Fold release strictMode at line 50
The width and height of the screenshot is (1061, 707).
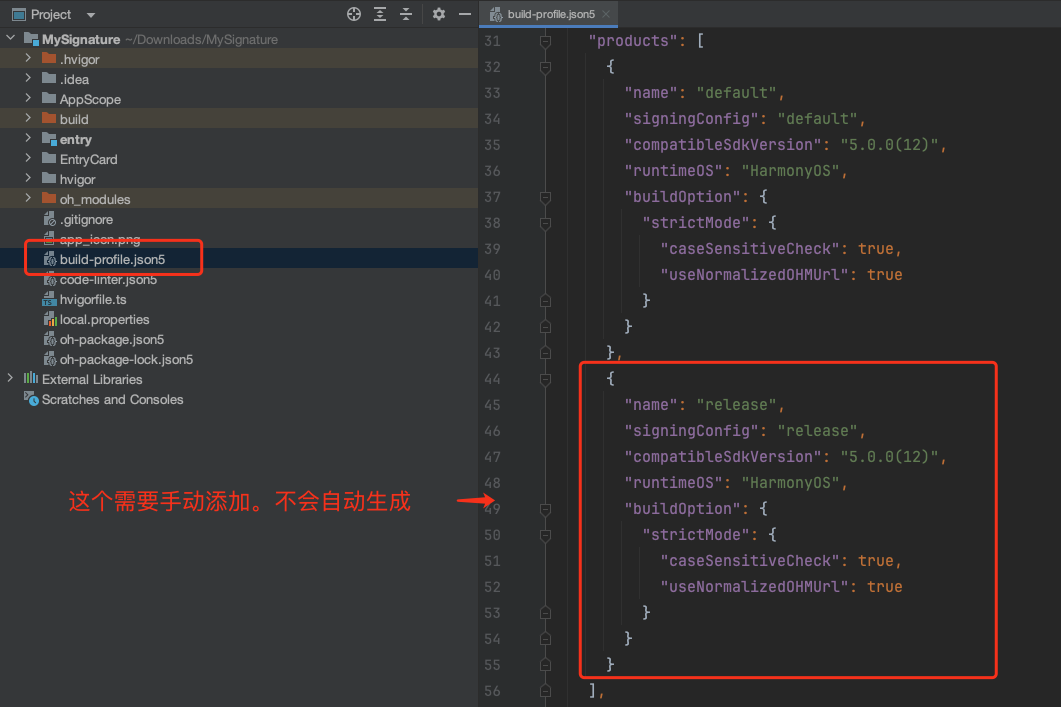(x=545, y=535)
